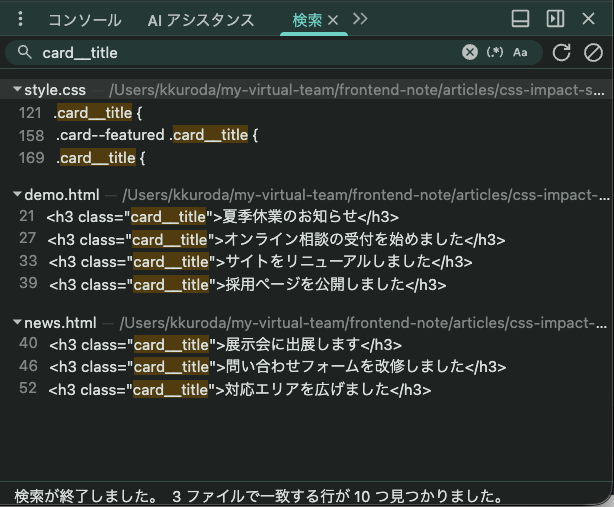The width and height of the screenshot is (614, 507).
Task: Clear the search results with the circle-slash icon
Action: [x=593, y=53]
